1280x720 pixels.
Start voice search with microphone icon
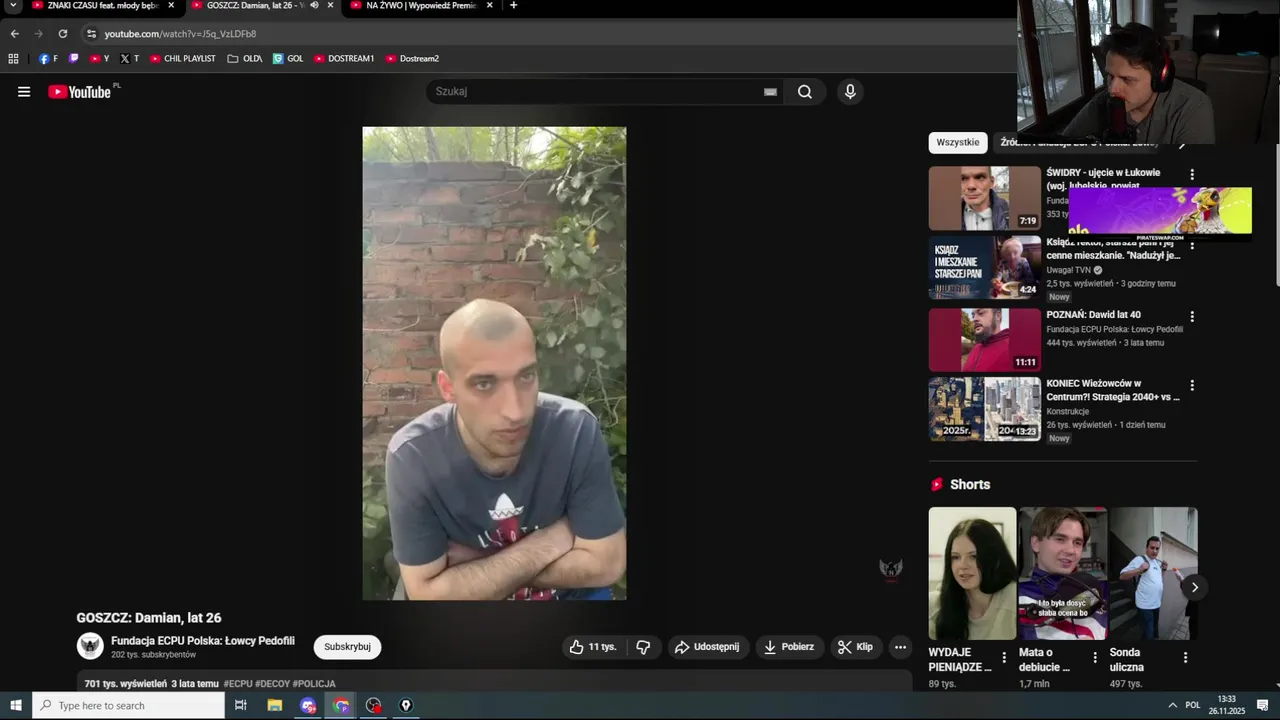point(850,92)
